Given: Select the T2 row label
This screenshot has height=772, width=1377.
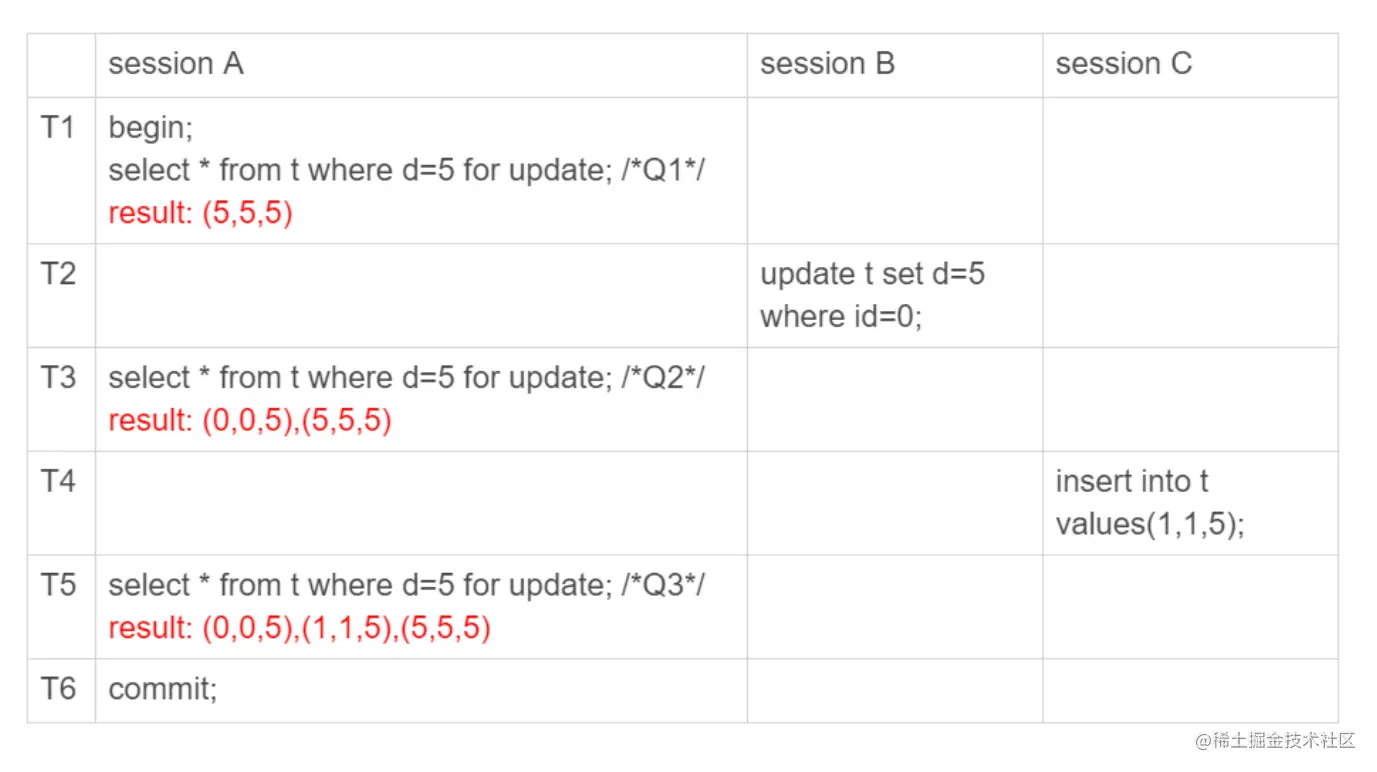Looking at the screenshot, I should point(58,274).
